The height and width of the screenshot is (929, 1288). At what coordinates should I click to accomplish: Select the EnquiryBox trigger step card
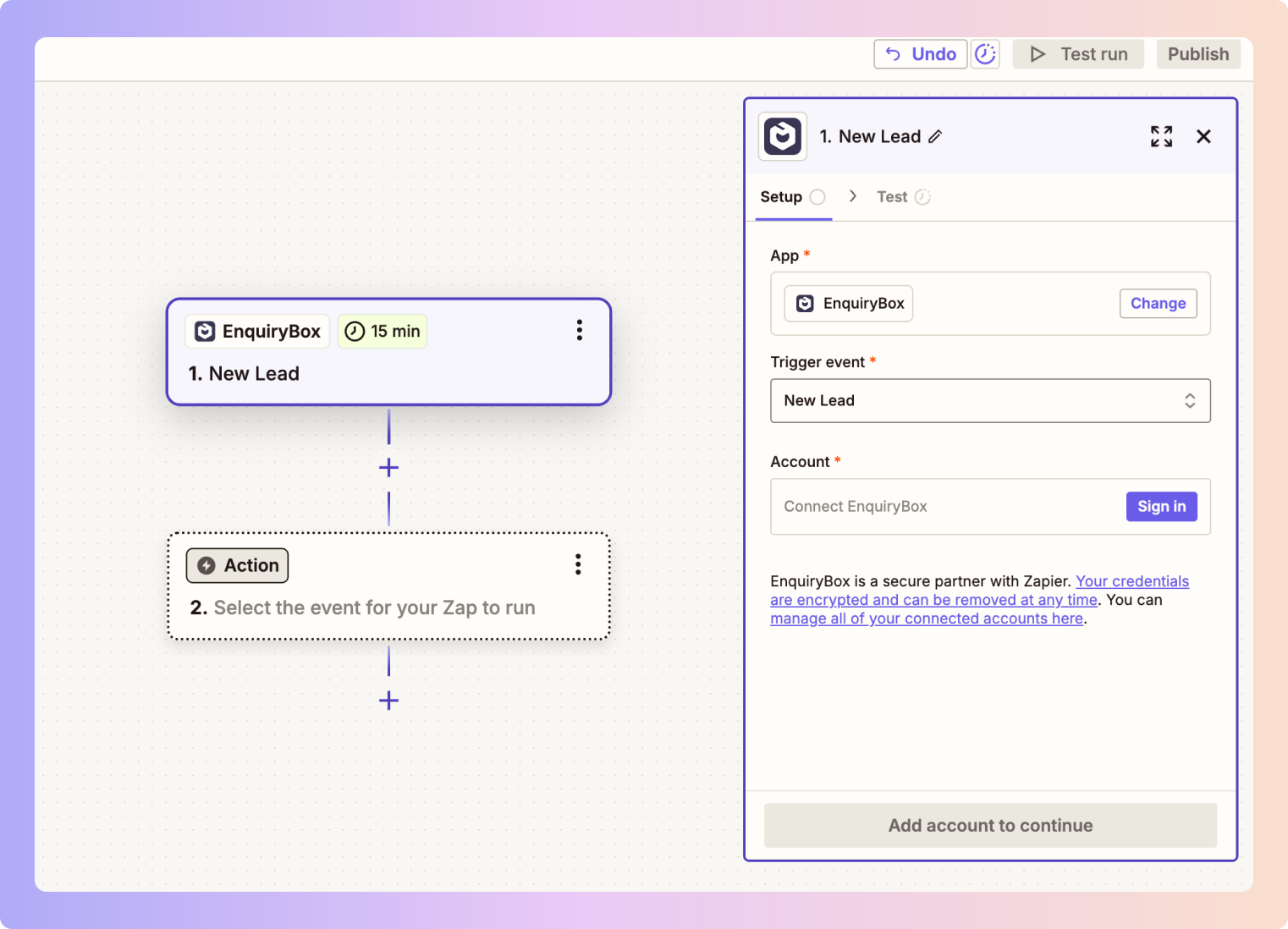coord(388,352)
